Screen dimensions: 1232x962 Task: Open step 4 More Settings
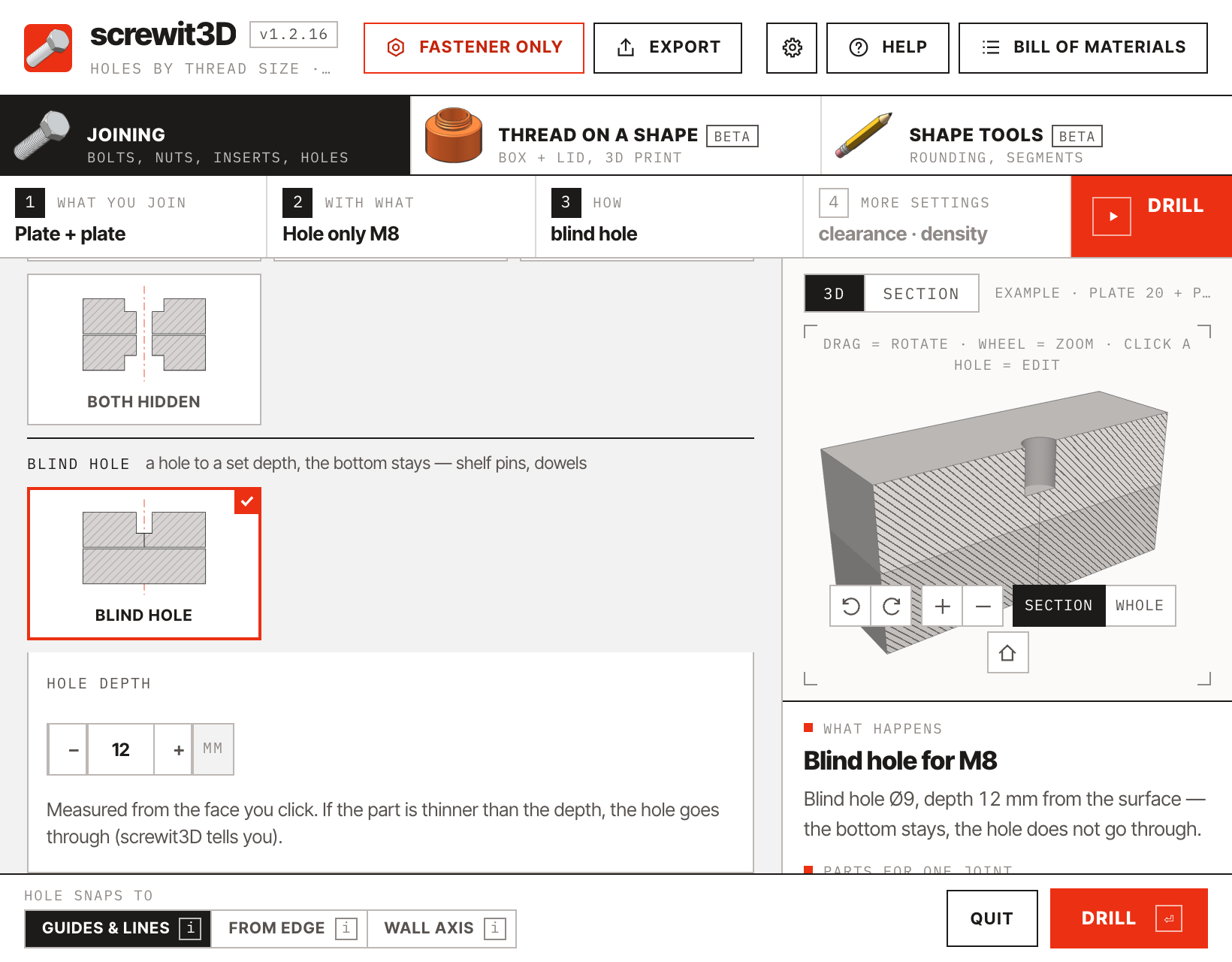(x=937, y=216)
